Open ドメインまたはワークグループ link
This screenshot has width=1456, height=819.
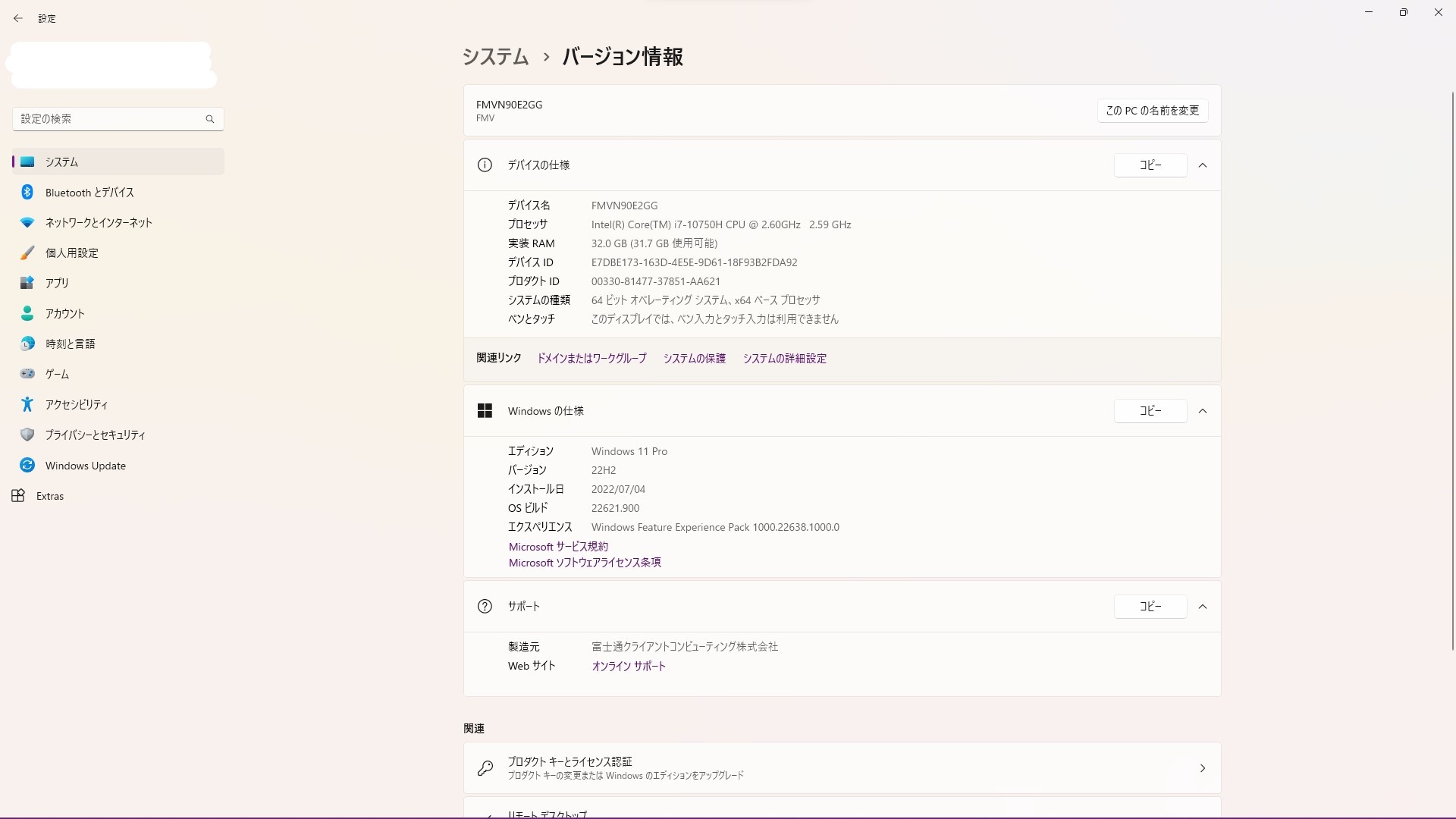[591, 359]
